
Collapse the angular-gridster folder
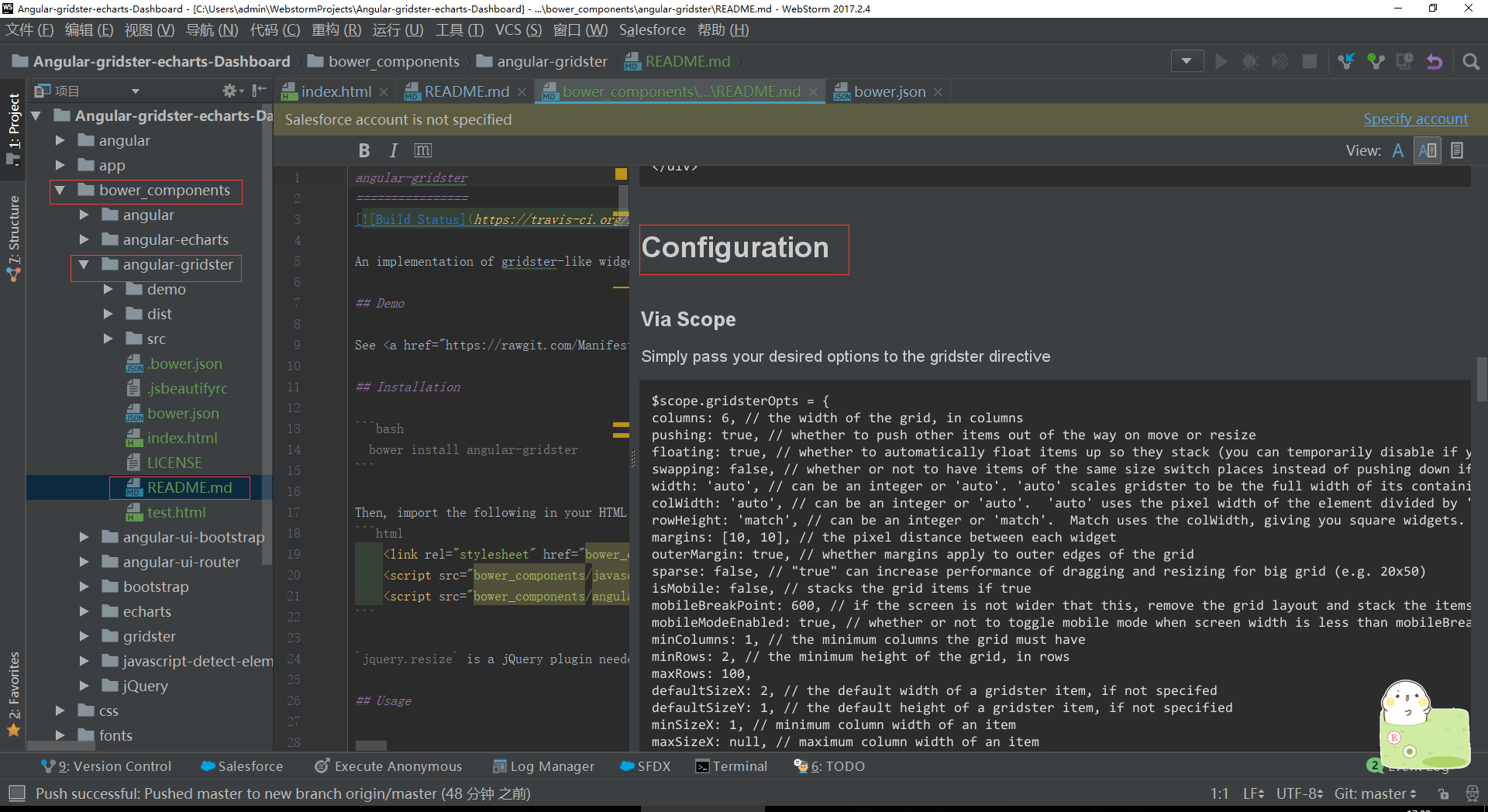coord(84,265)
